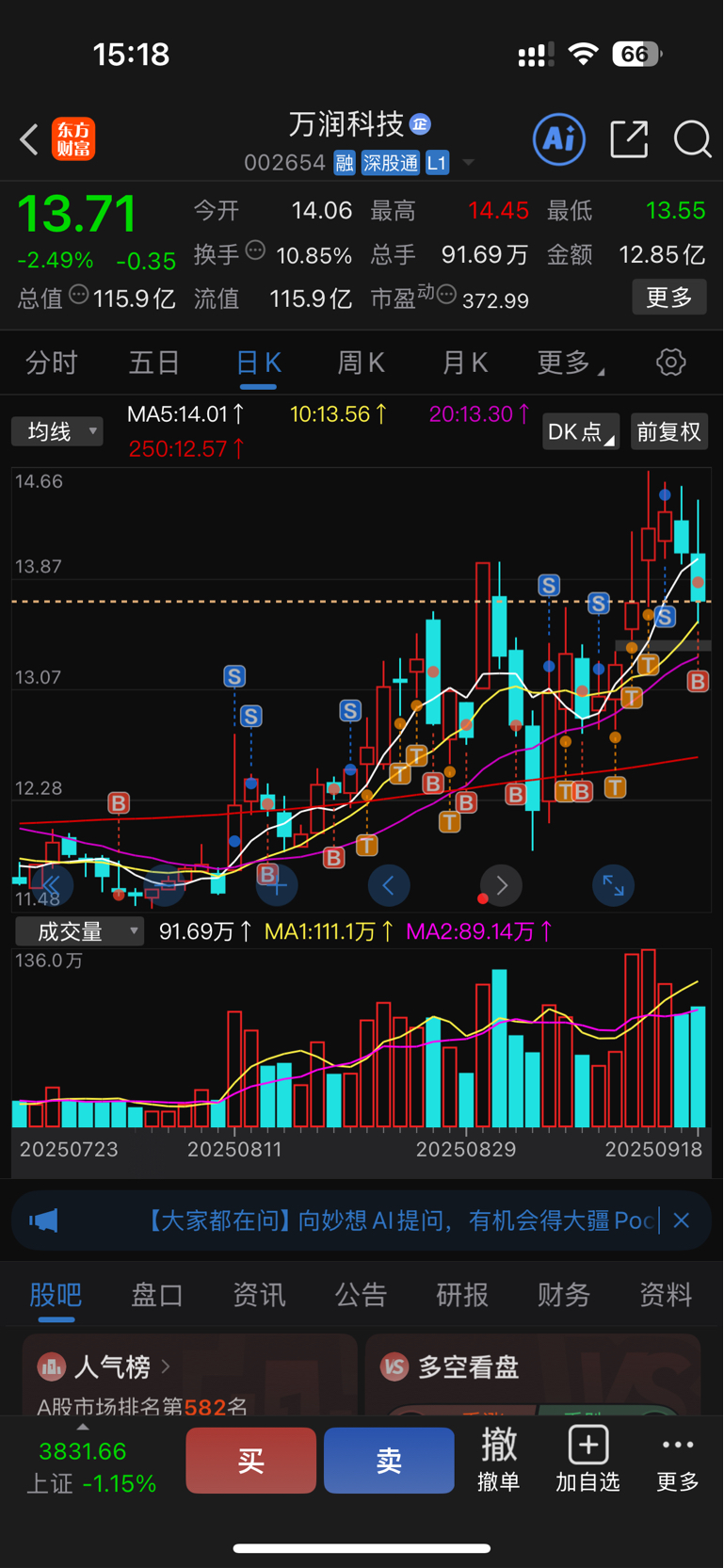This screenshot has width=724, height=1568.
Task: Switch to 月K tab
Action: click(464, 363)
